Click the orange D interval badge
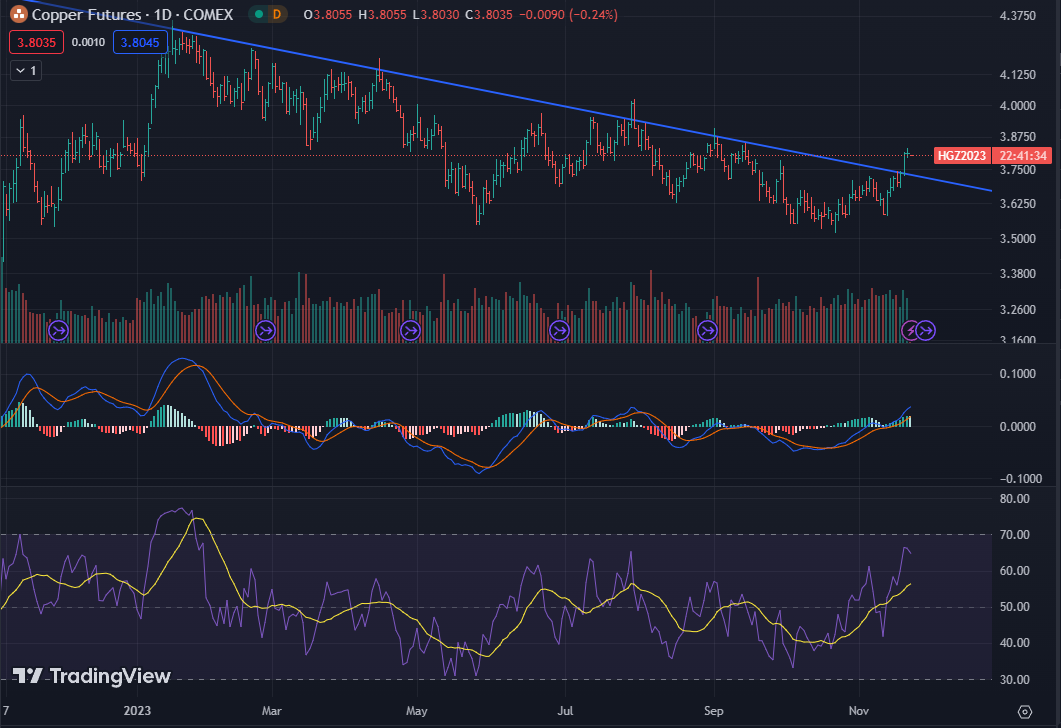 pyautogui.click(x=276, y=14)
